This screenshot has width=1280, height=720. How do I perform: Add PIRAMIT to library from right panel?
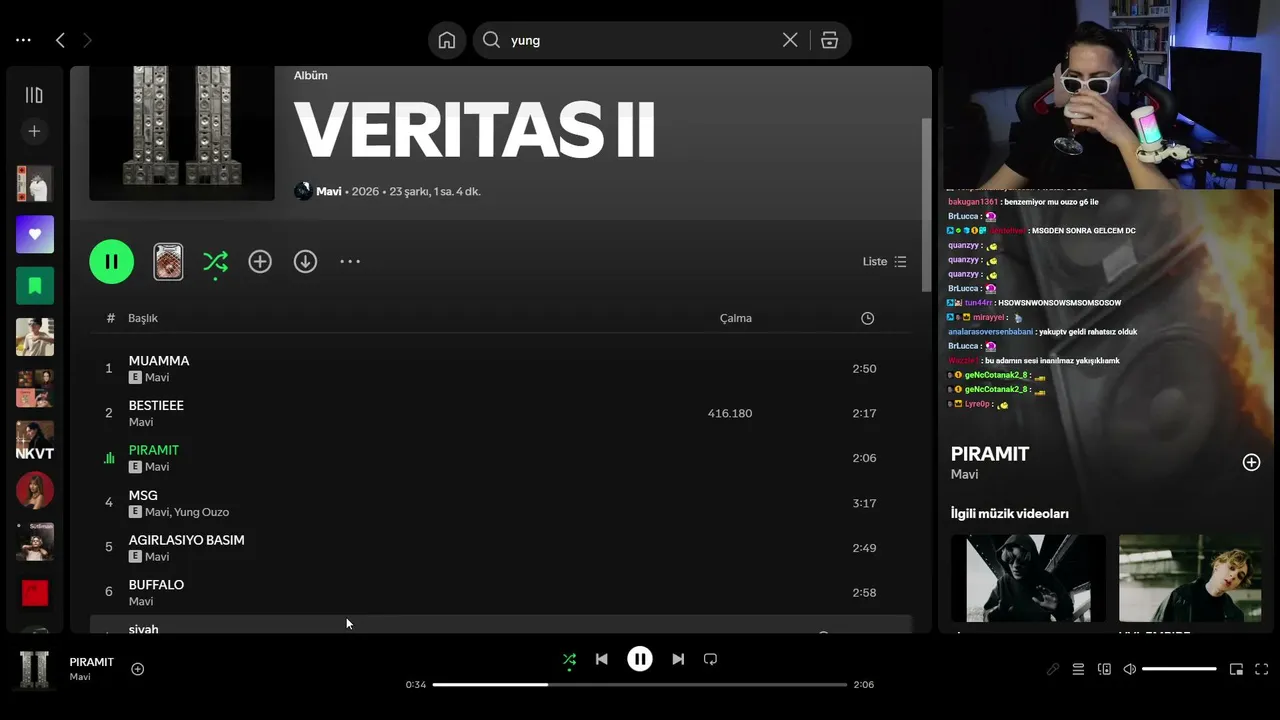pos(1251,462)
